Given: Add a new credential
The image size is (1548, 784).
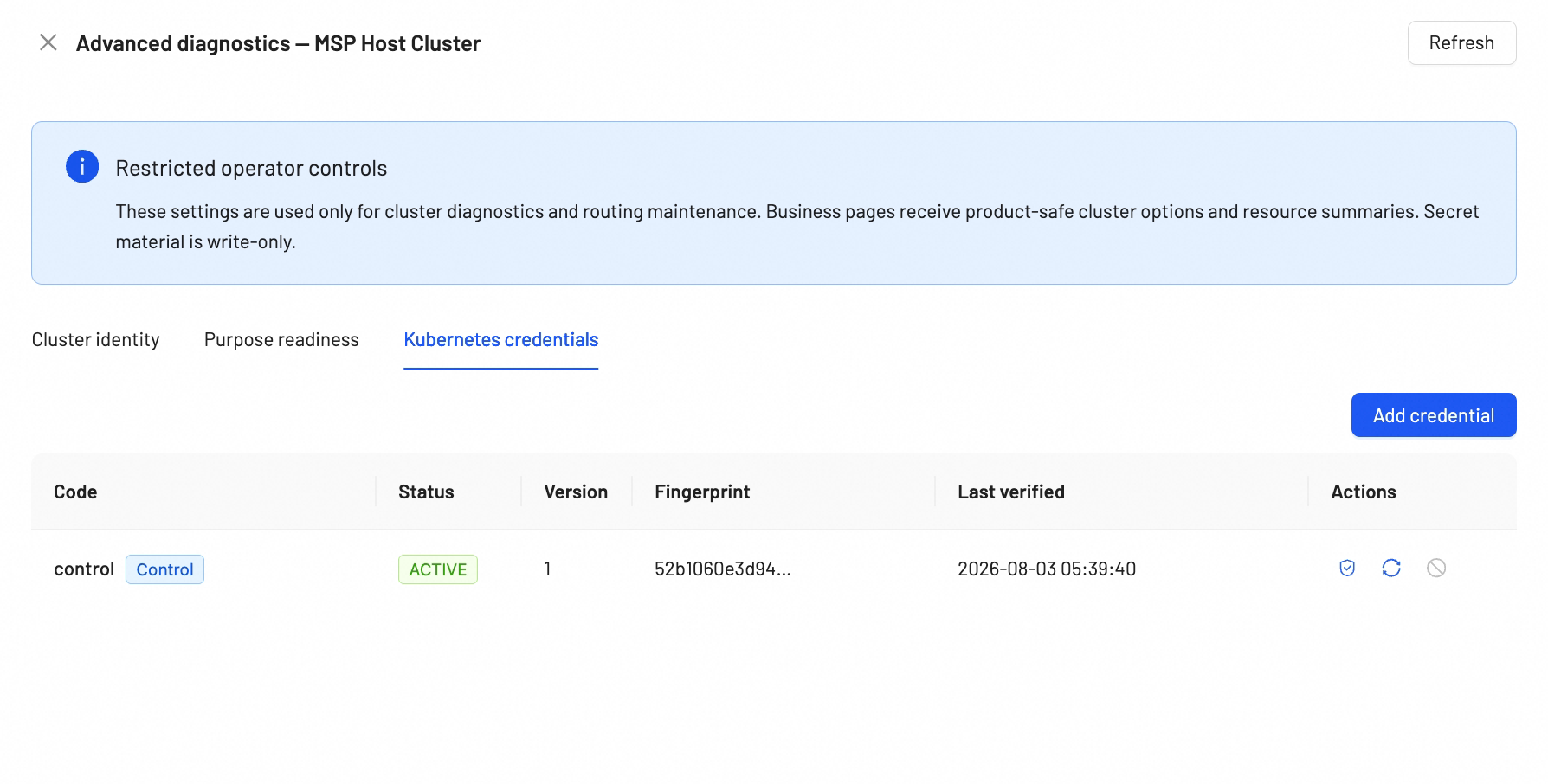Looking at the screenshot, I should (x=1434, y=415).
